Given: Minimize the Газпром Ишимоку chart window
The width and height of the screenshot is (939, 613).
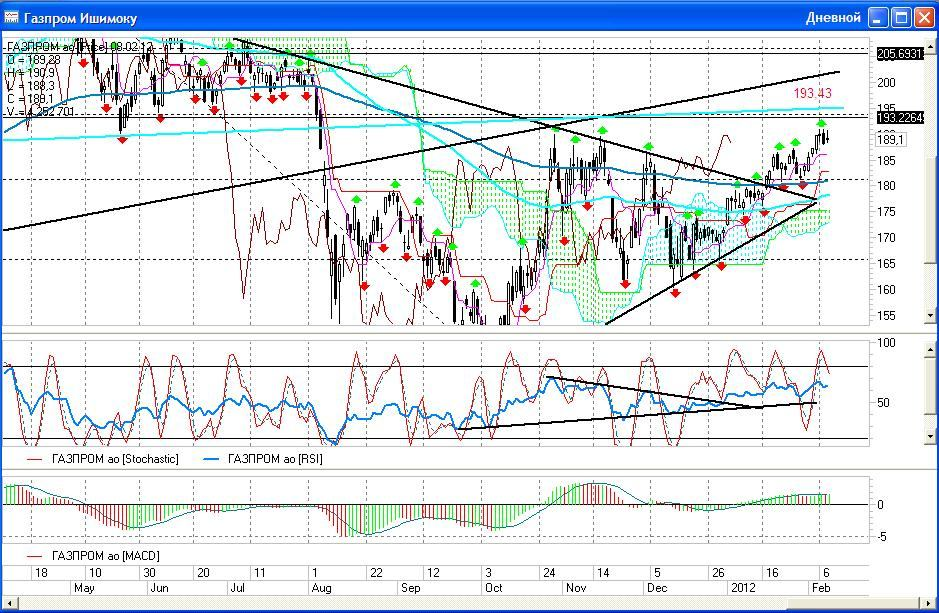Looking at the screenshot, I should pyautogui.click(x=879, y=17).
